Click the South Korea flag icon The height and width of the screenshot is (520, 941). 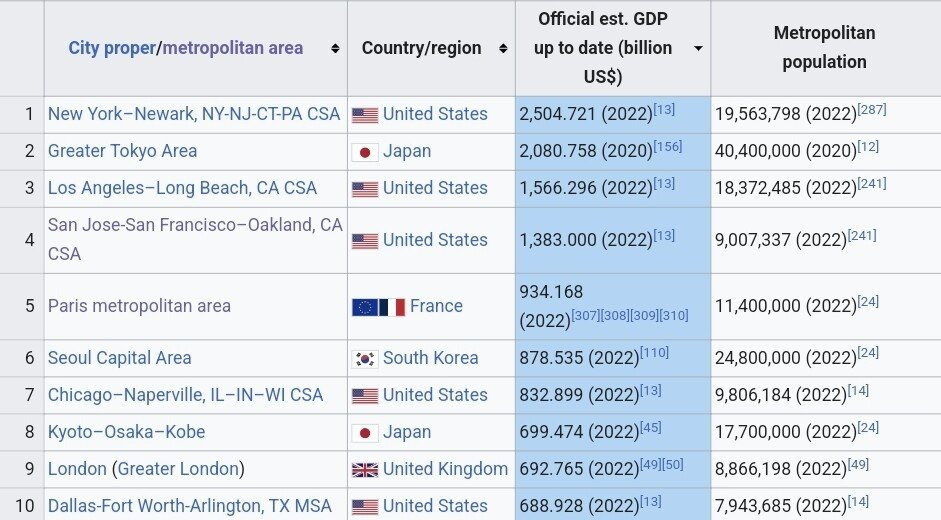pos(365,358)
